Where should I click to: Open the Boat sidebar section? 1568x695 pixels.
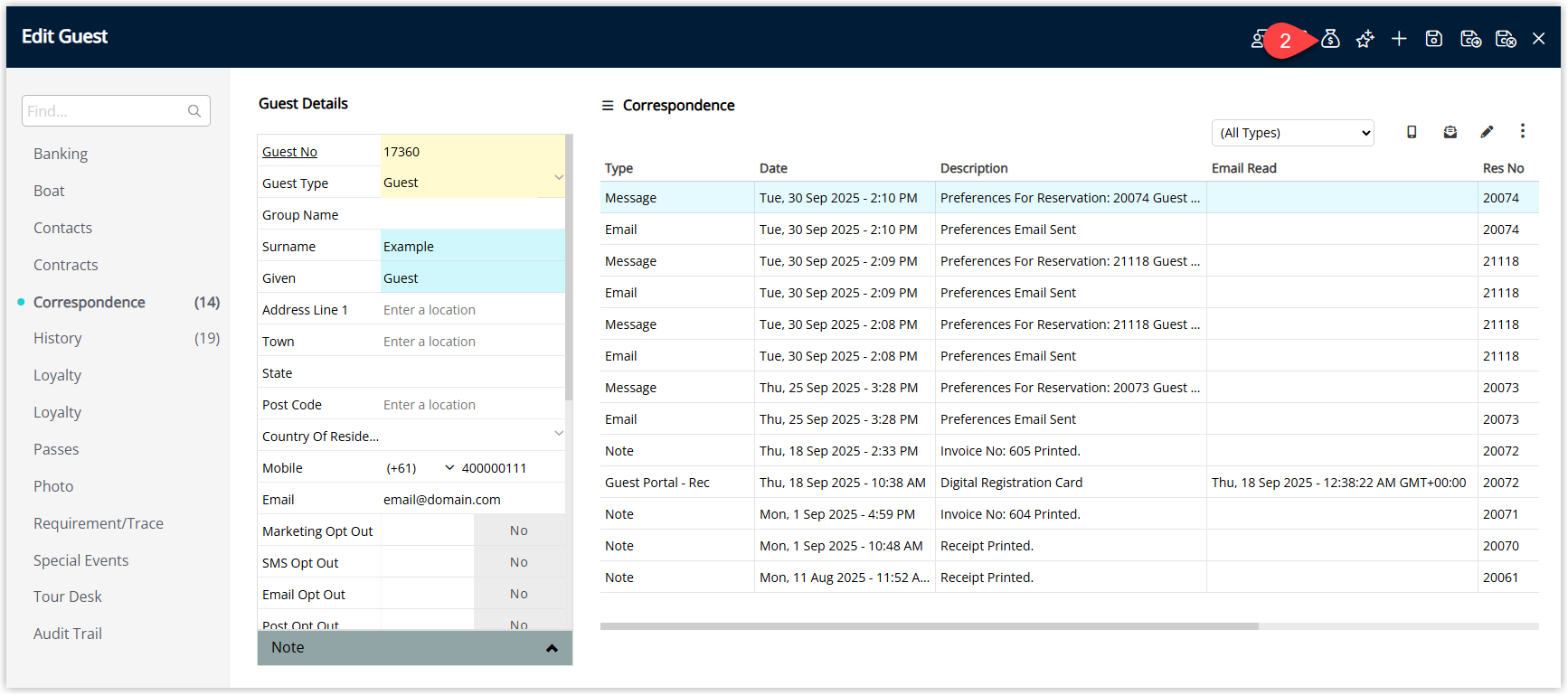[49, 191]
